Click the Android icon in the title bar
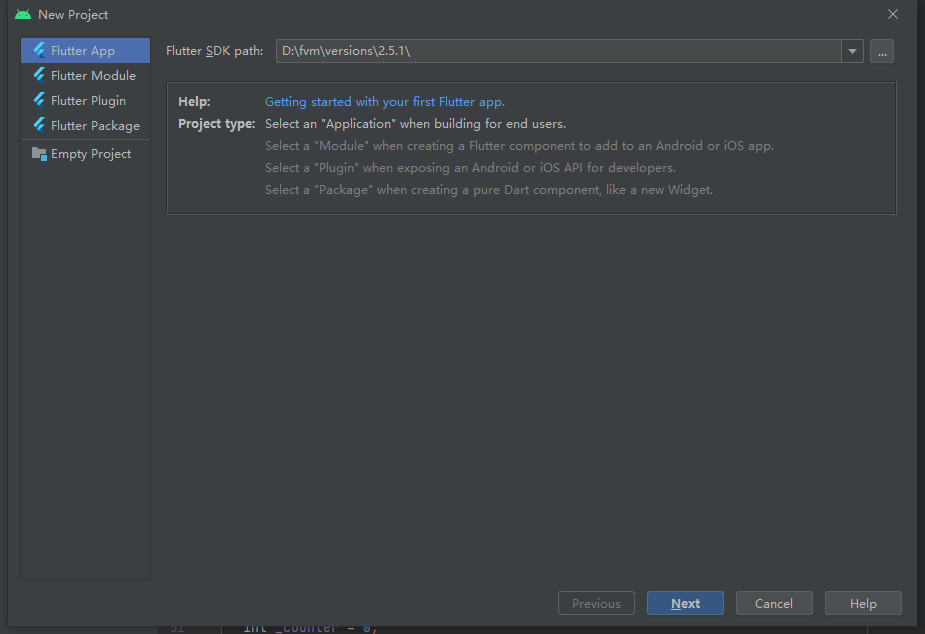 [23, 15]
